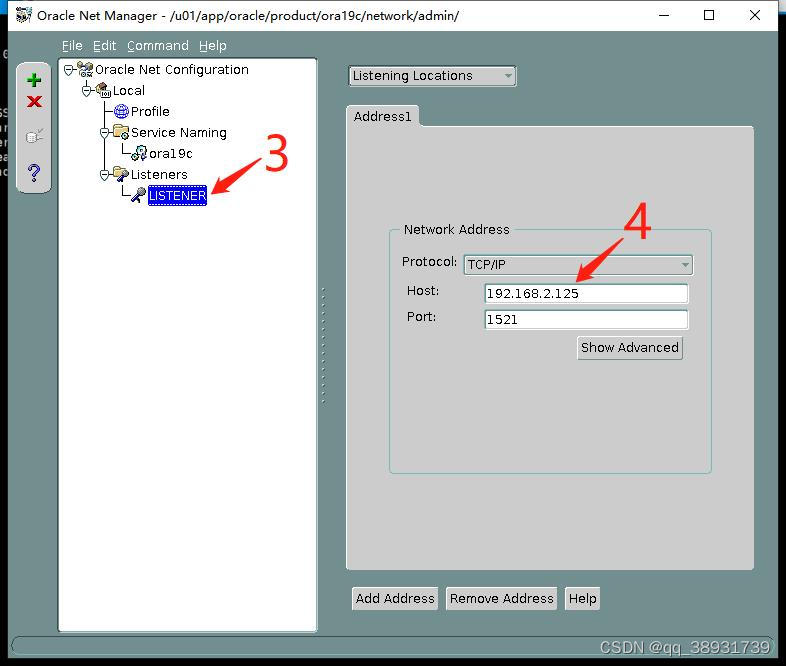786x666 pixels.
Task: Select the Oracle Net Configuration label
Action: [172, 69]
